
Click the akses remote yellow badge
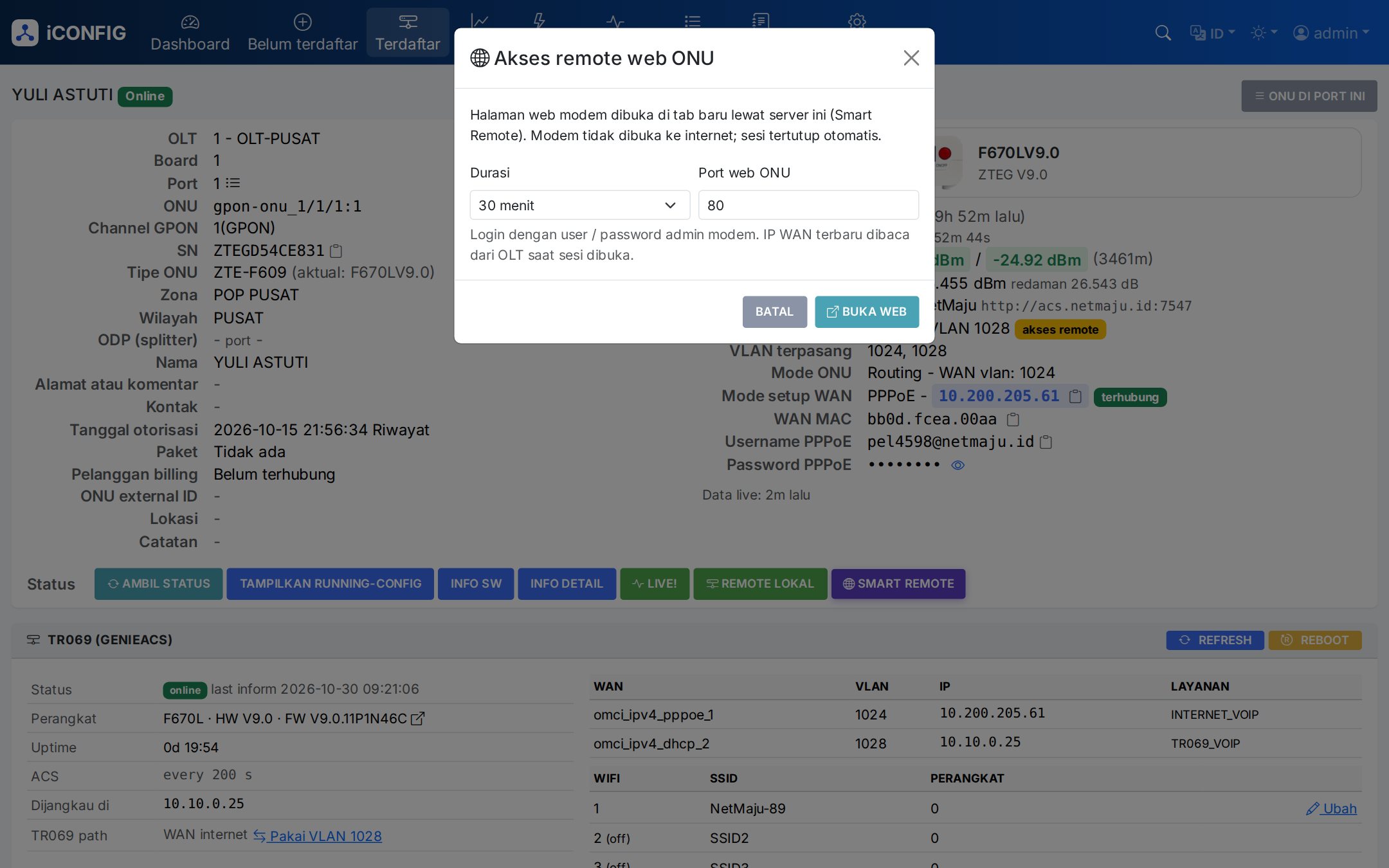(1060, 330)
